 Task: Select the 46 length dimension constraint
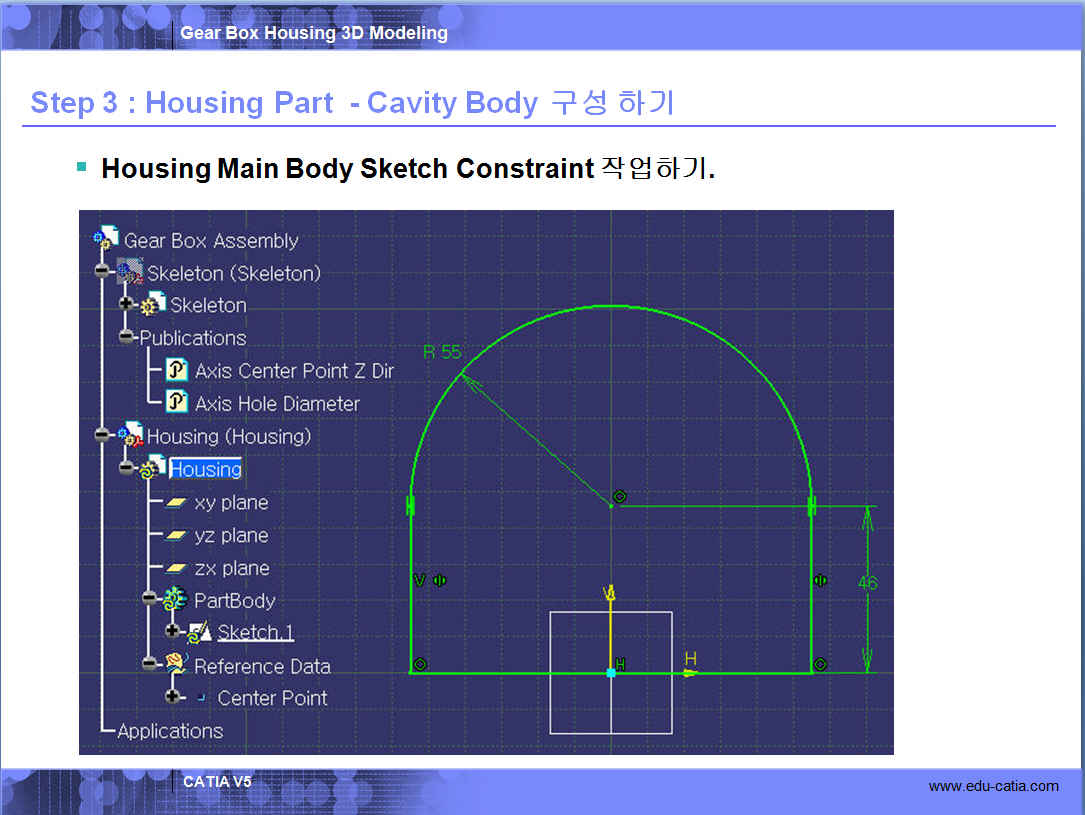point(867,582)
